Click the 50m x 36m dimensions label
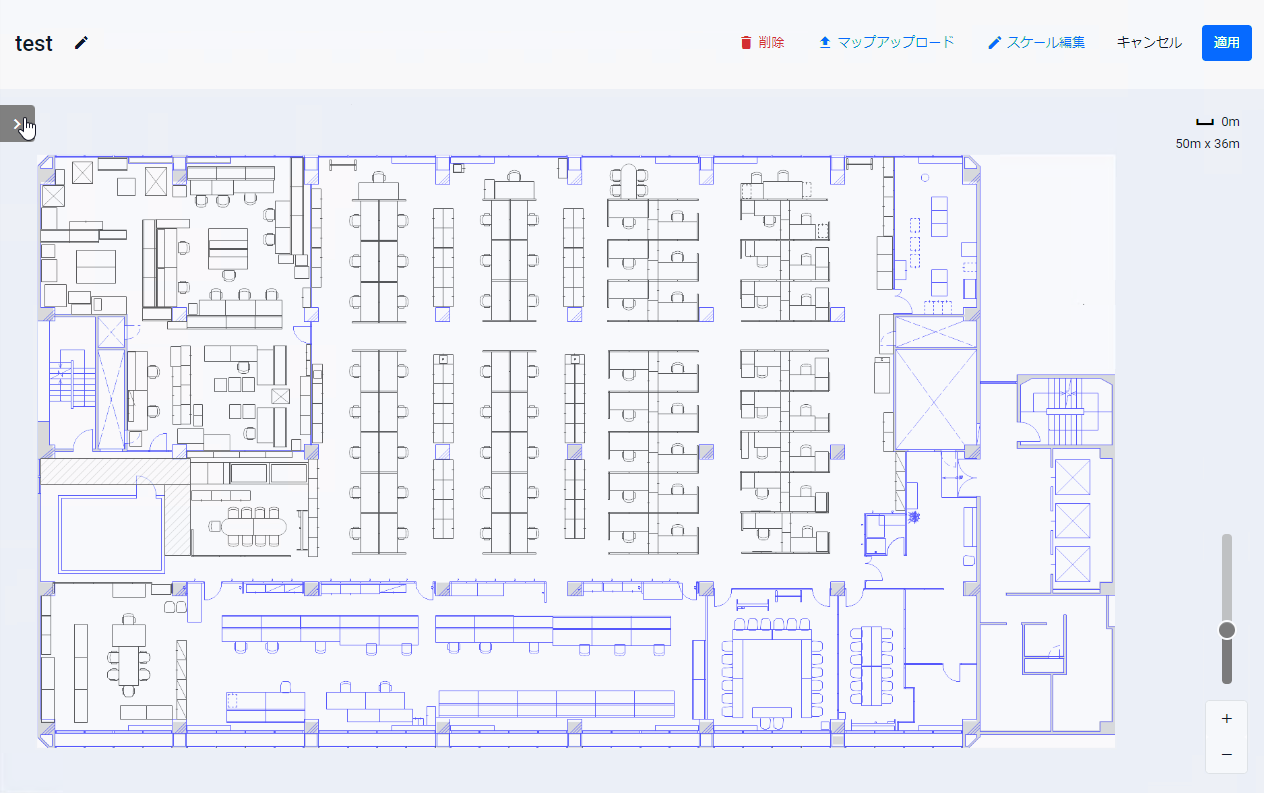The height and width of the screenshot is (793, 1264). click(x=1207, y=144)
